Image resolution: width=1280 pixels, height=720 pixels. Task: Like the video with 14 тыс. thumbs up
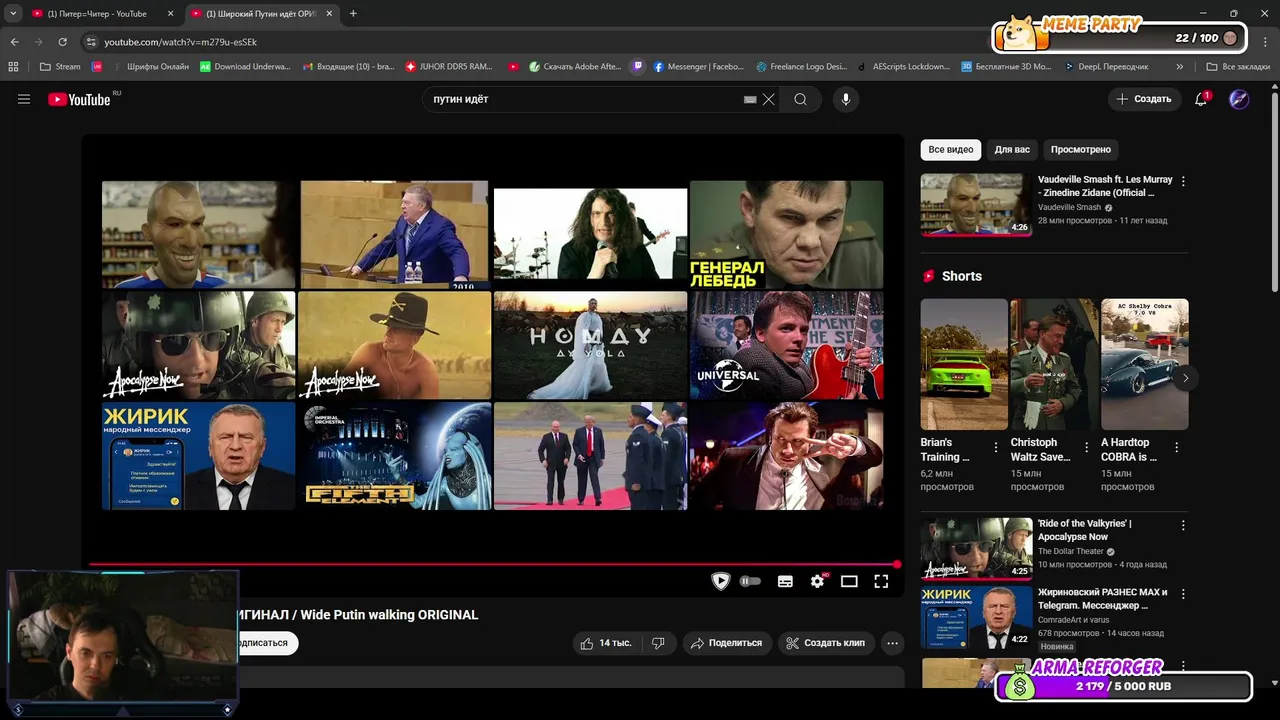point(606,643)
